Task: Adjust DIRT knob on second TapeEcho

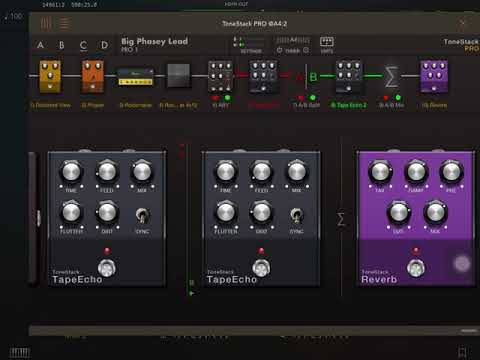Action: [x=261, y=213]
